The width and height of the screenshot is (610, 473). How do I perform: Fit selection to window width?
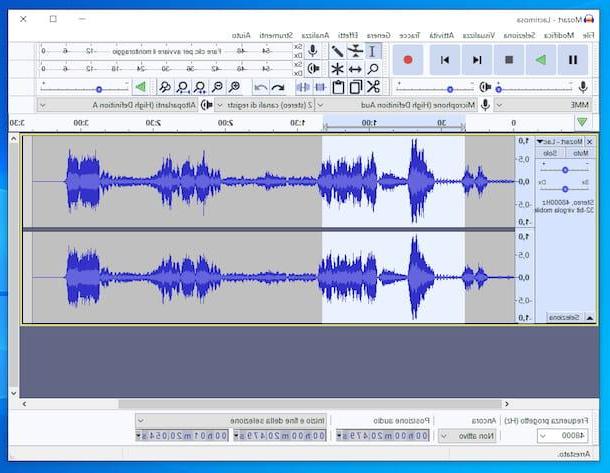pos(200,87)
